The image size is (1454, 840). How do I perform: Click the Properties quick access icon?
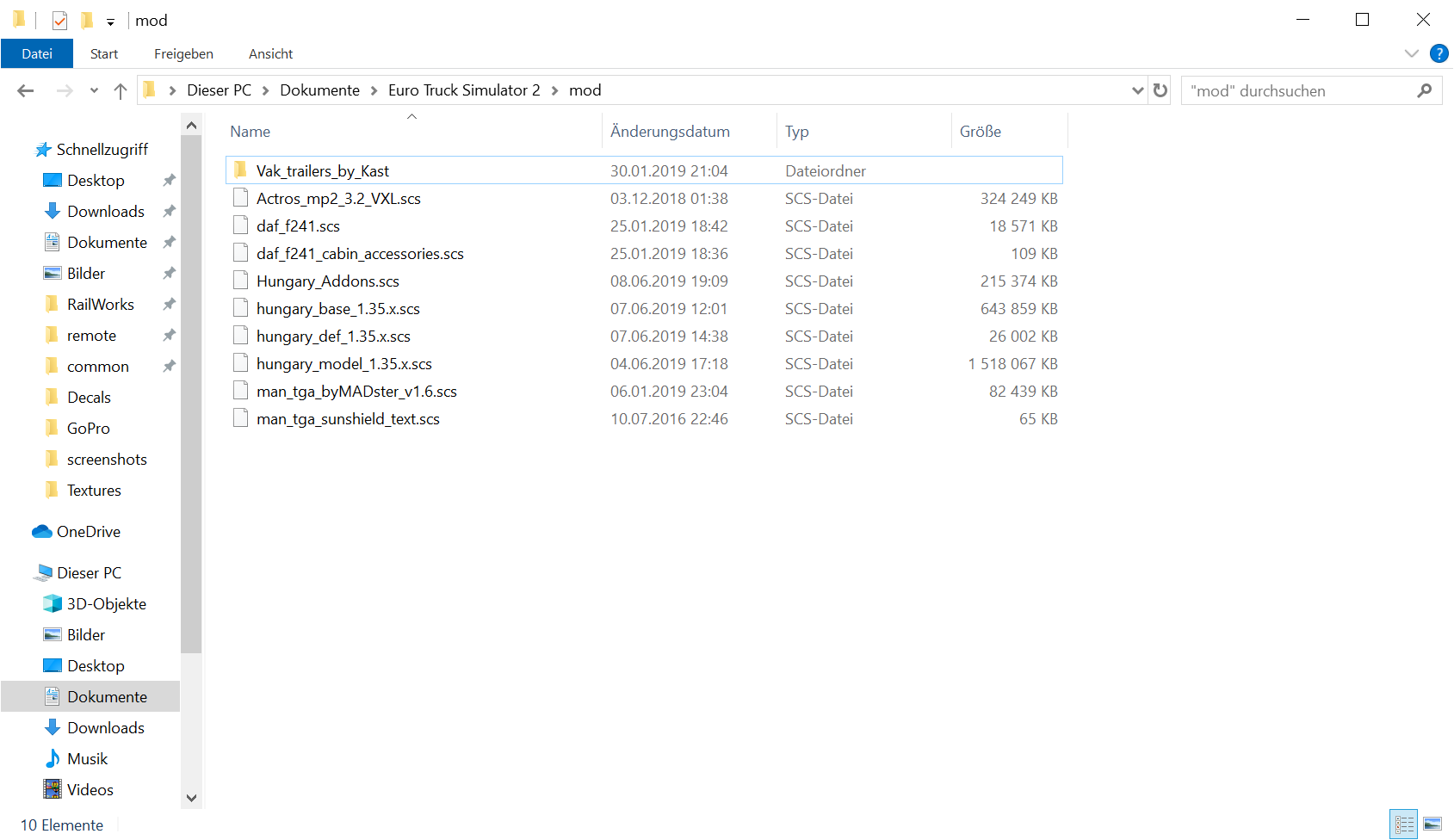point(59,20)
